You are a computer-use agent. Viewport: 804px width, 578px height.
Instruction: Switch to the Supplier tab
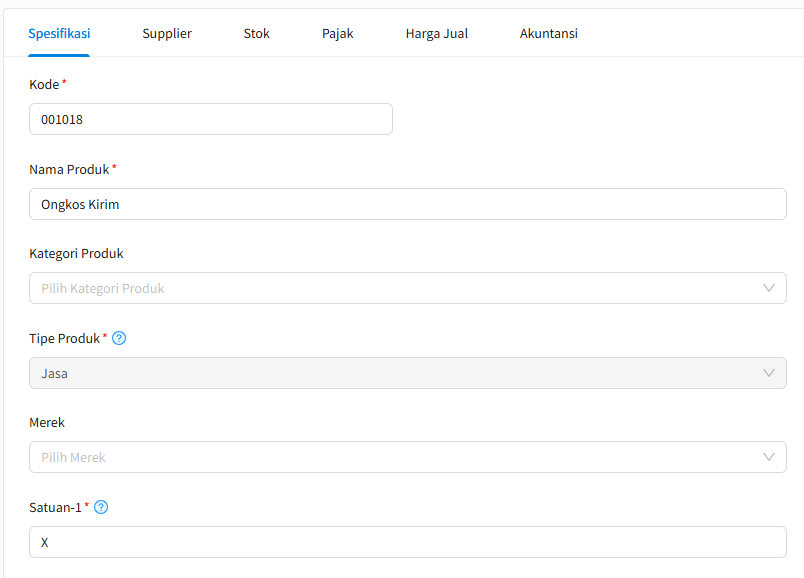tap(167, 33)
